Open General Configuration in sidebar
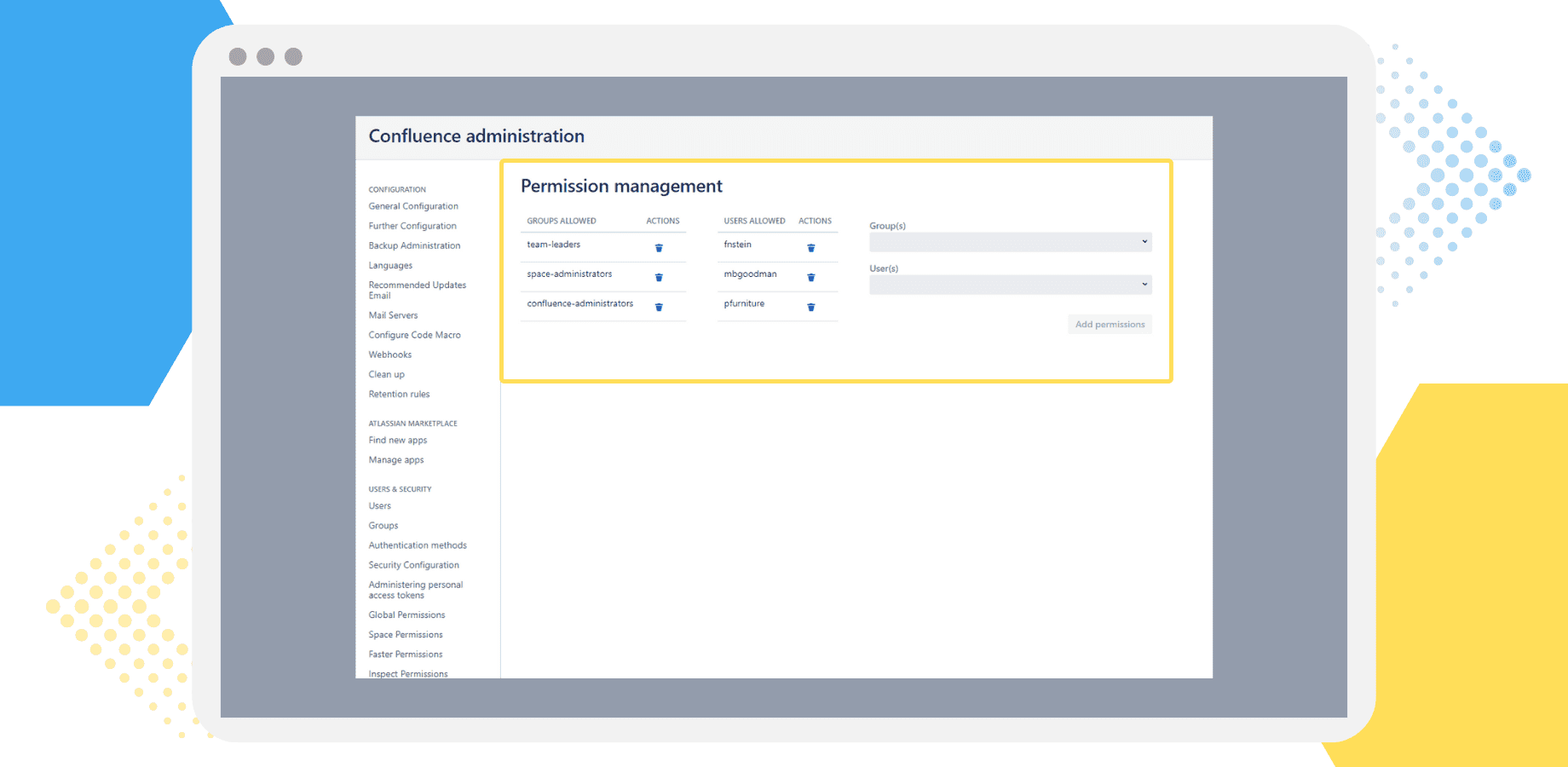The width and height of the screenshot is (1568, 767). pyautogui.click(x=413, y=206)
